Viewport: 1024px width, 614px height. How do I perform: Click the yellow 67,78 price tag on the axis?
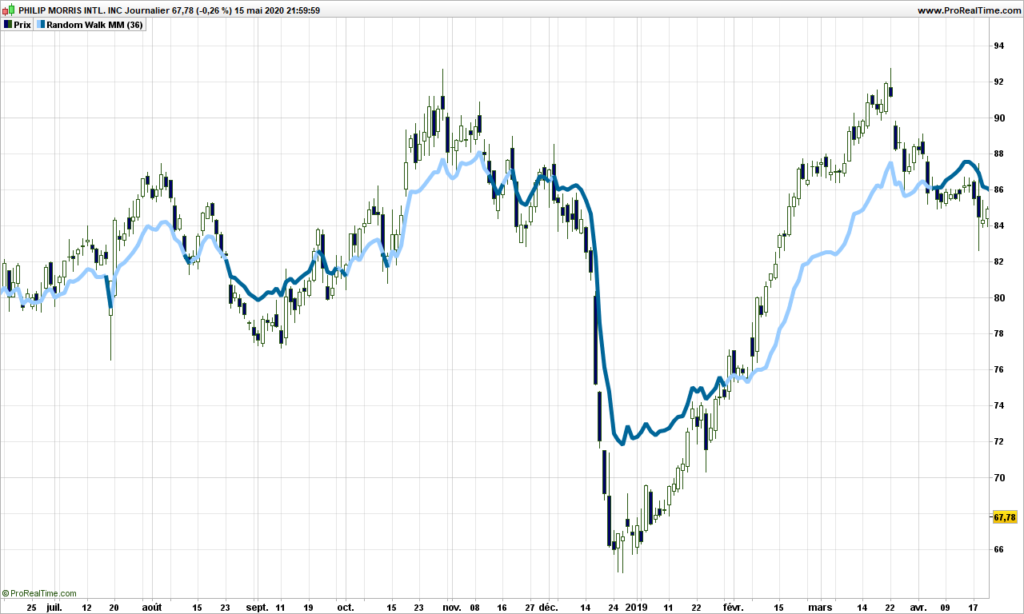(1004, 517)
